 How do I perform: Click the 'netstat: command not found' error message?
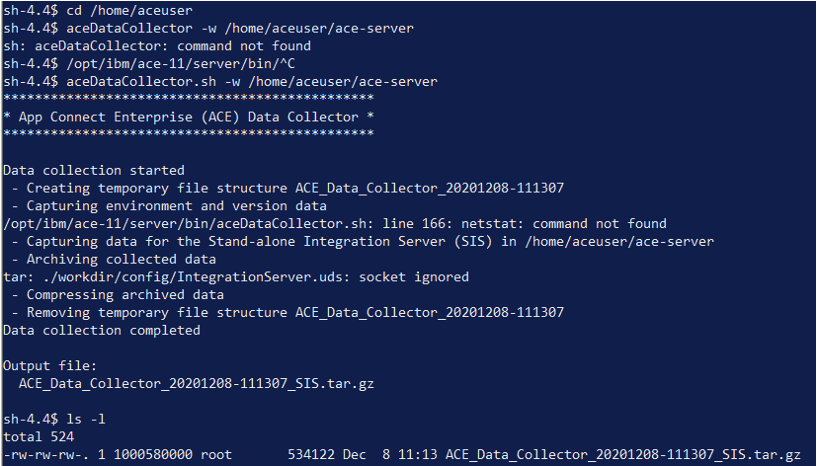[x=564, y=224]
